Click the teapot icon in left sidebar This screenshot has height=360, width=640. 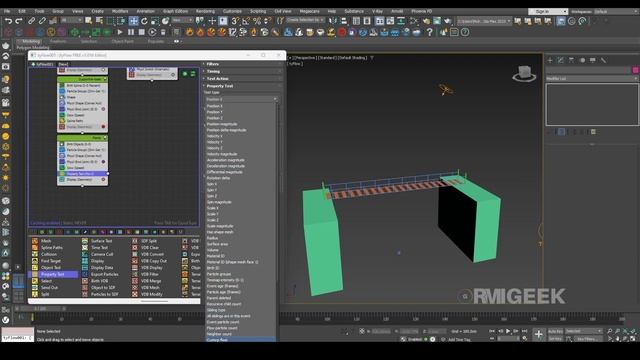[6, 46]
